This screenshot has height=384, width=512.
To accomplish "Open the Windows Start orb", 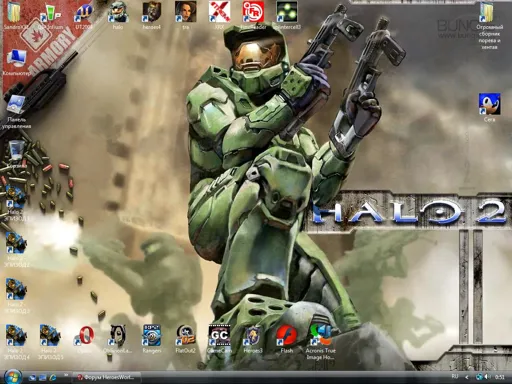I will pos(12,377).
